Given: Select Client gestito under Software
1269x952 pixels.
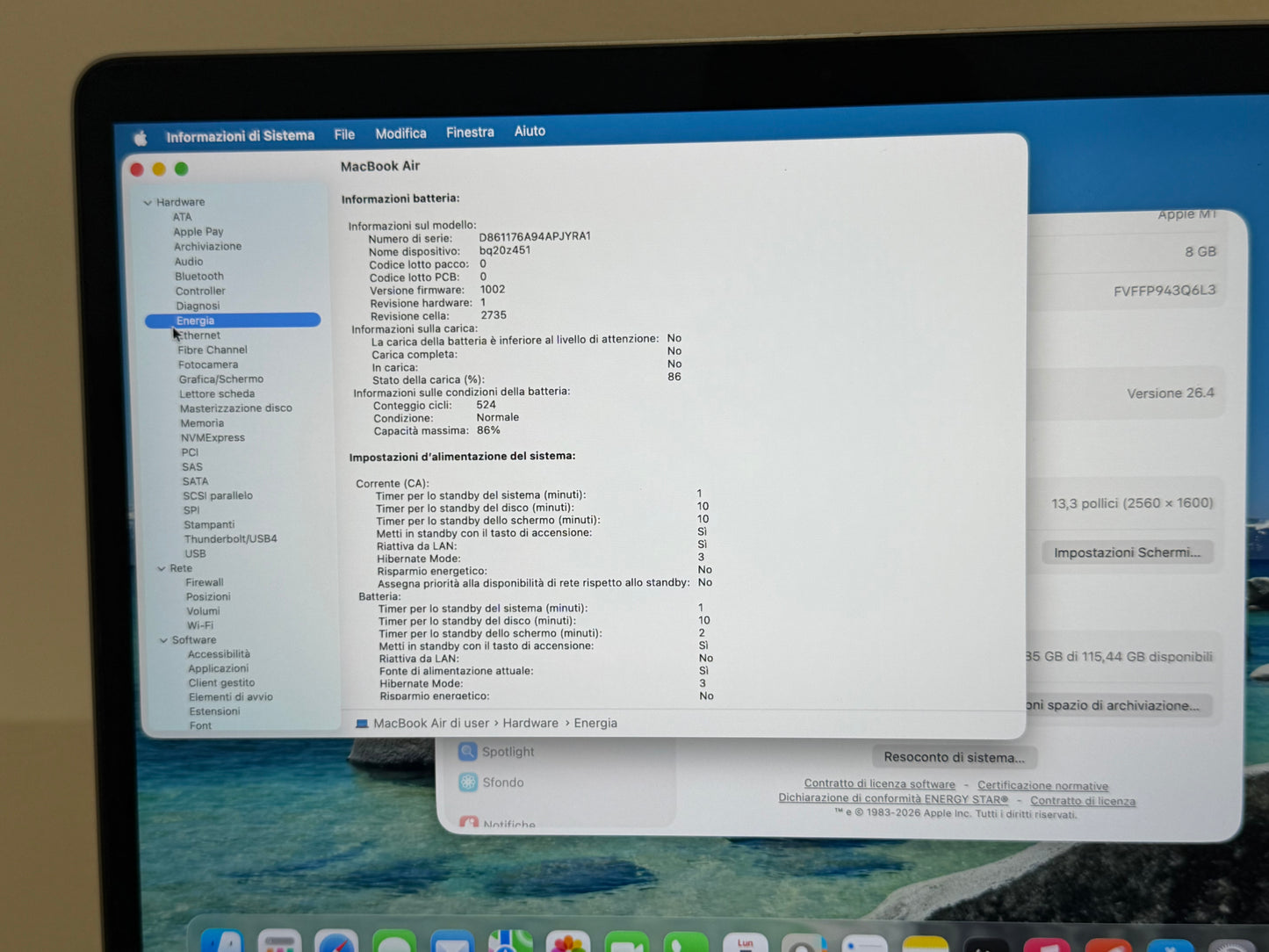Looking at the screenshot, I should pos(221,682).
